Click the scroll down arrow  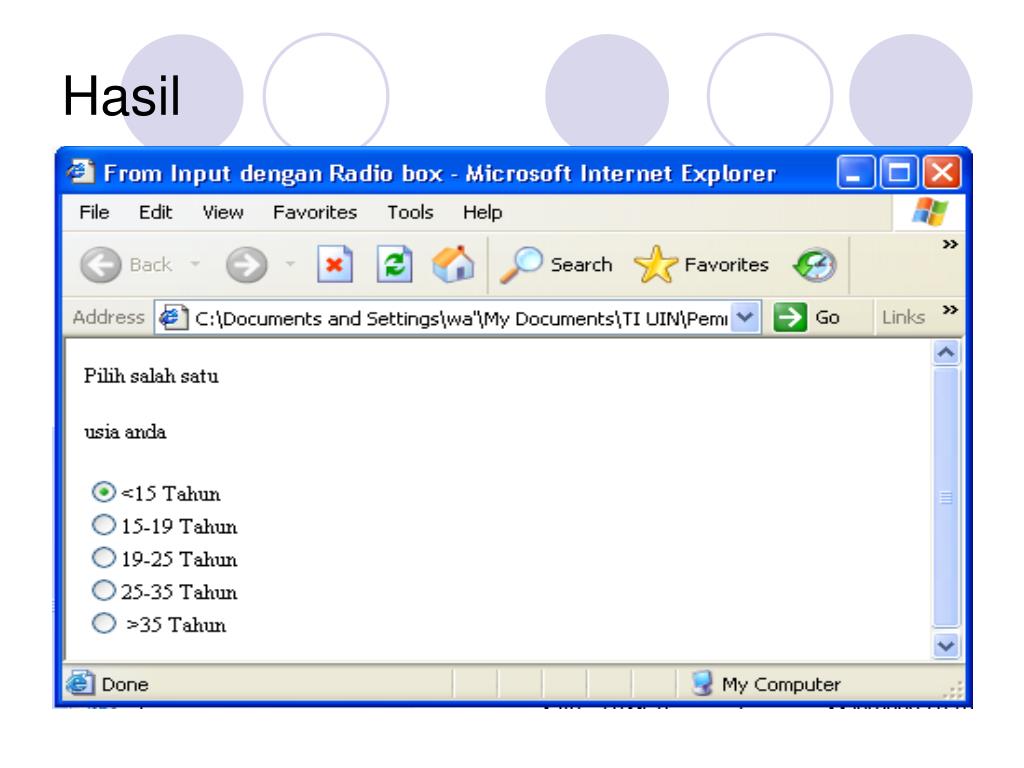(x=946, y=646)
